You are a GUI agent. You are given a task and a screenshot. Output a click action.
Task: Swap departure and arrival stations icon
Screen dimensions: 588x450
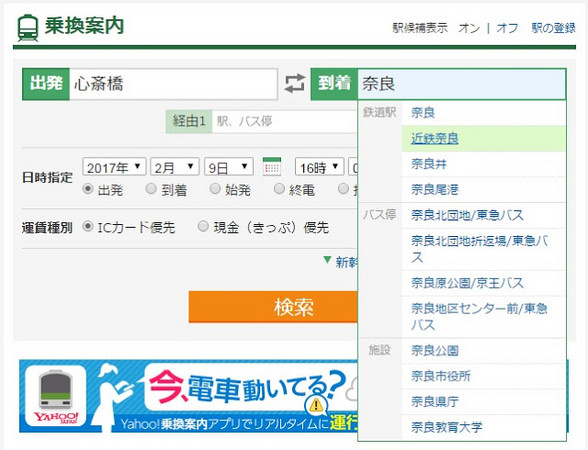(x=294, y=83)
